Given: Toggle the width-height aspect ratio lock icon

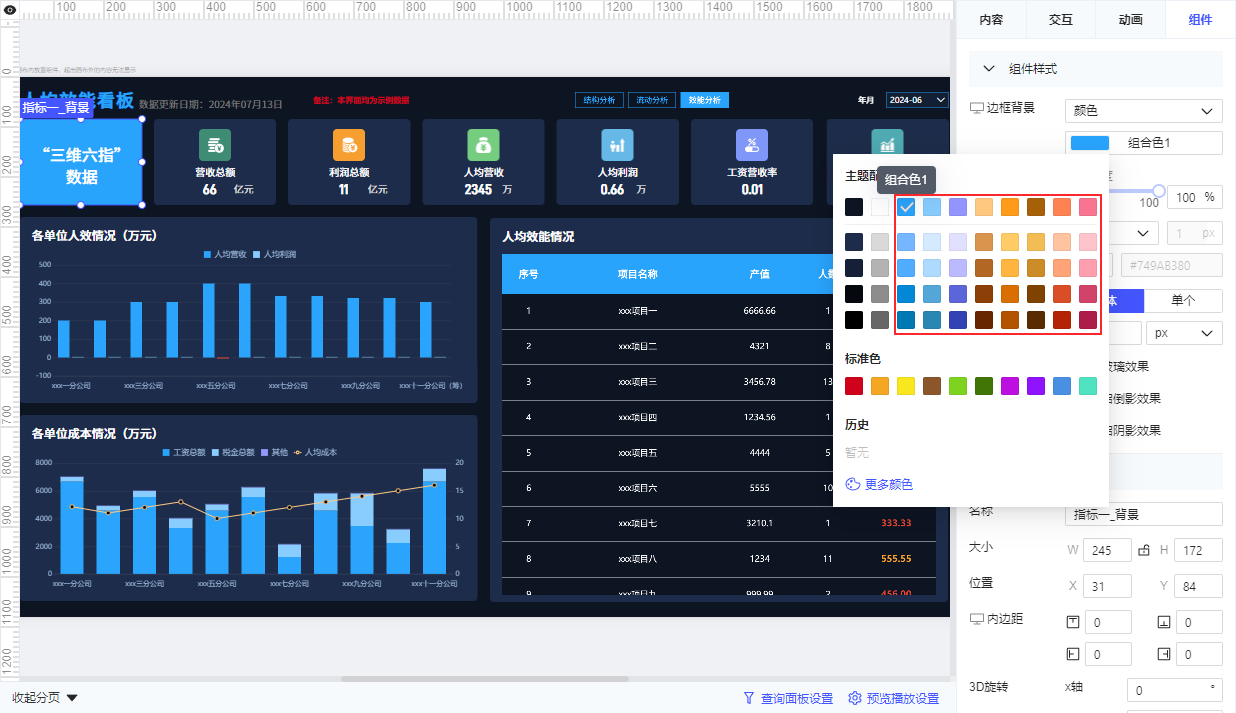Looking at the screenshot, I should [1144, 551].
